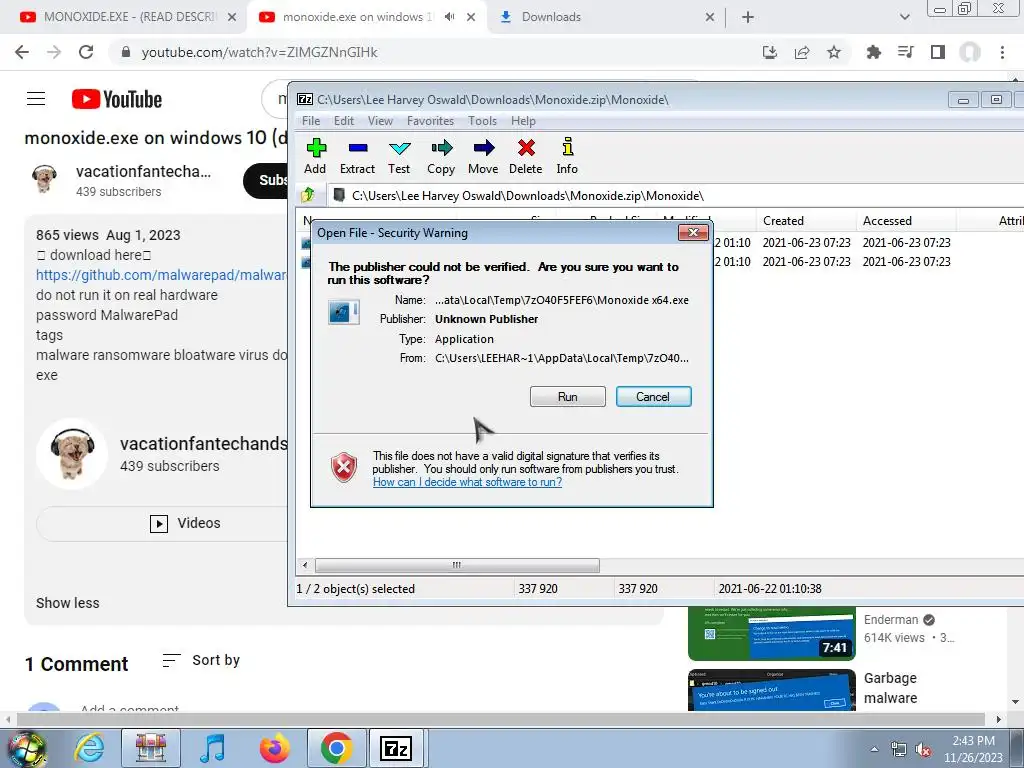Open the 7-Zip File menu
The width and height of the screenshot is (1024, 768).
[311, 121]
